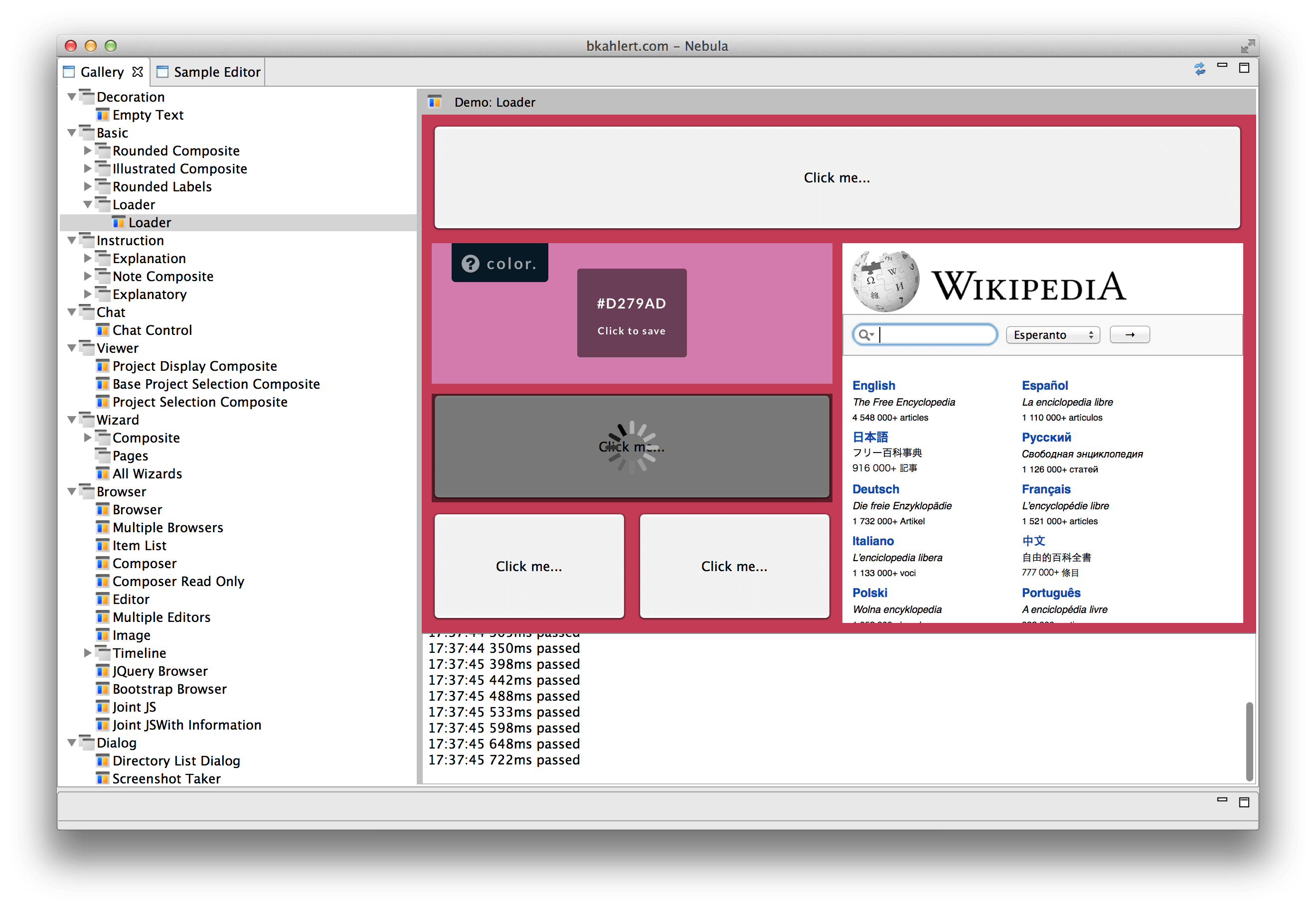The image size is (1316, 909).
Task: Click the Screenshot Taker item icon
Action: tap(103, 778)
